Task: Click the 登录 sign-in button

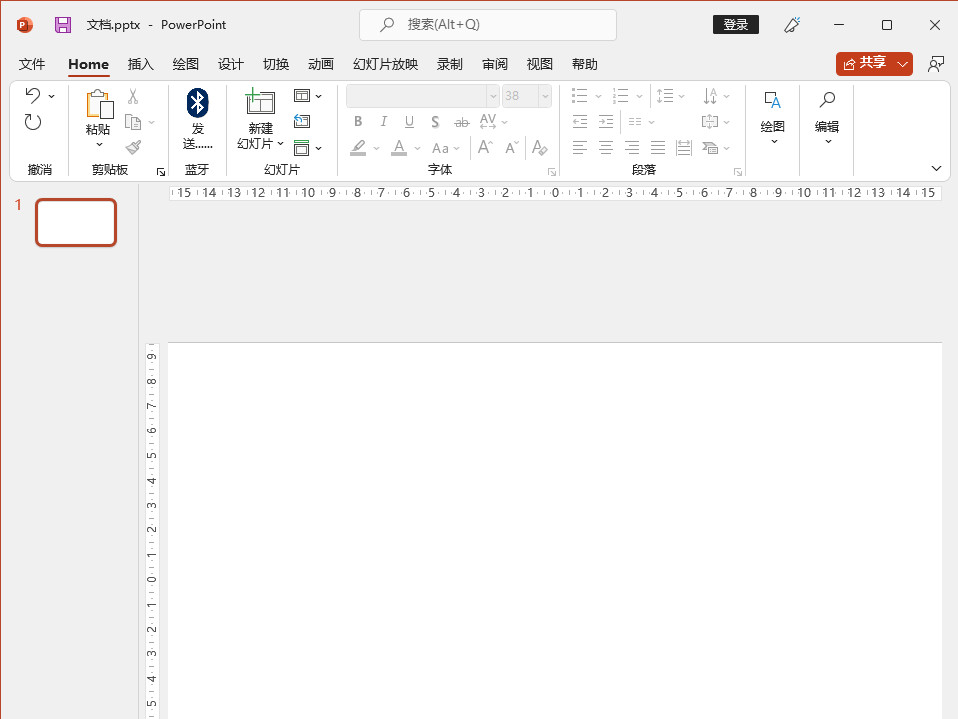Action: (736, 25)
